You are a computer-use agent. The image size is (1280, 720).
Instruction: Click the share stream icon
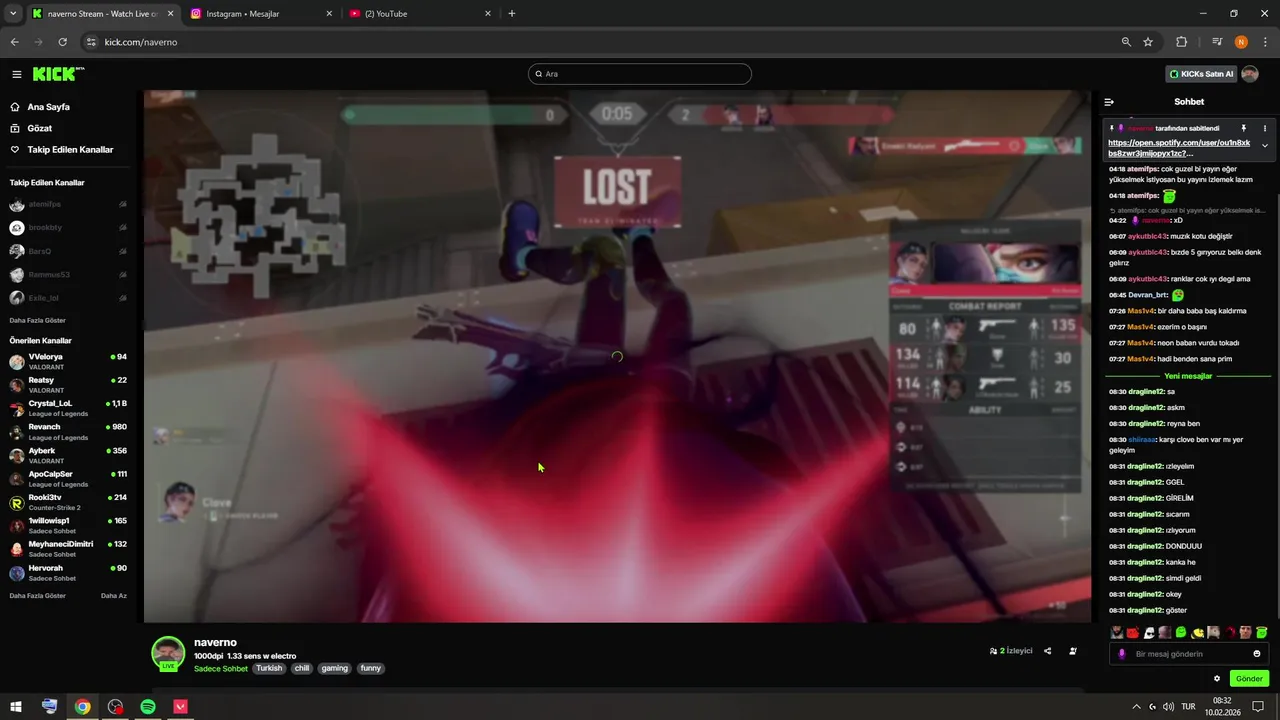tap(1047, 651)
